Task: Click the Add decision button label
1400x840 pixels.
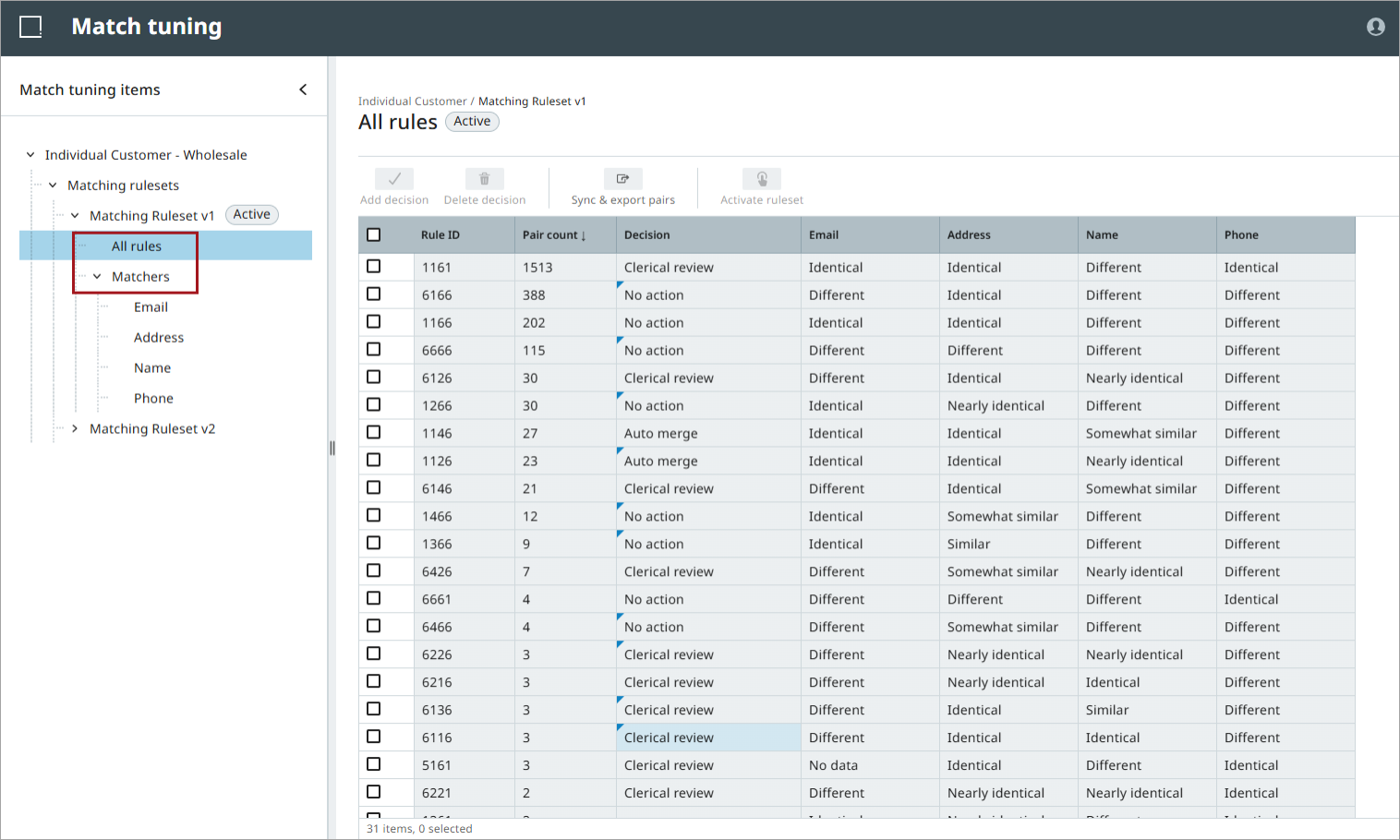Action: click(394, 200)
